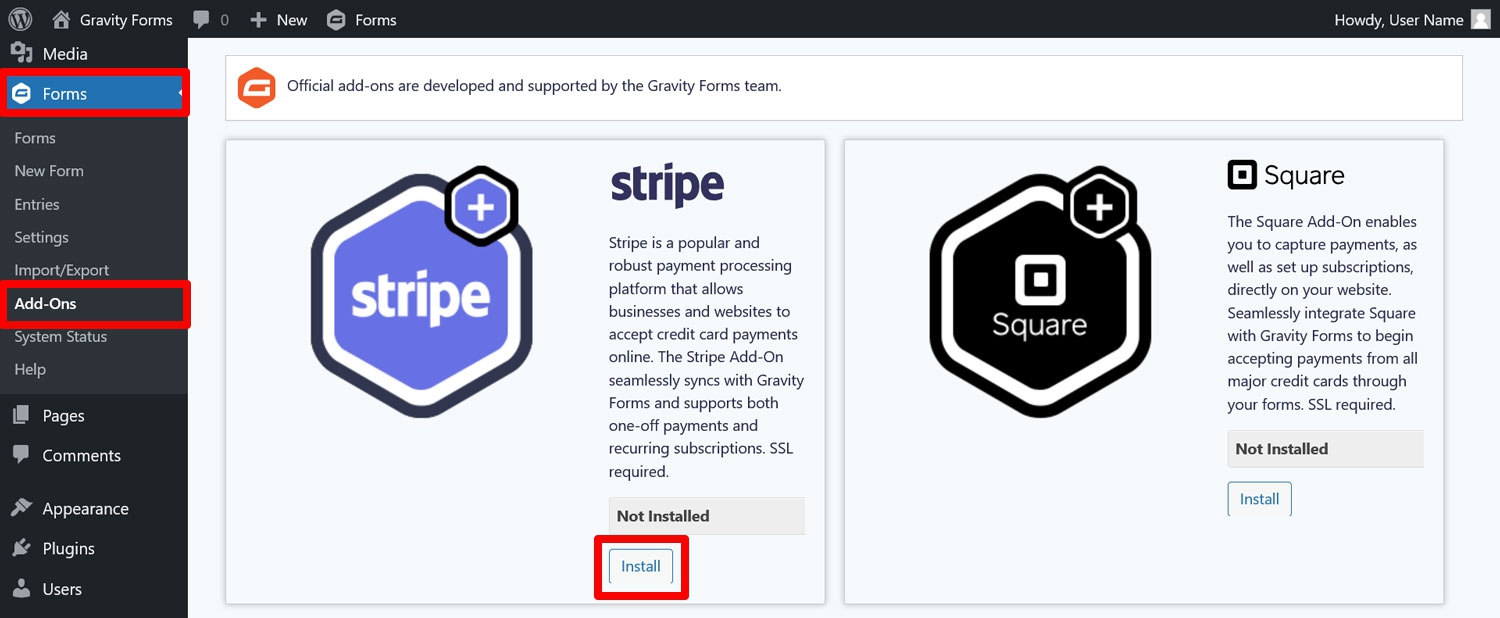Open New Form submenu item
Viewport: 1500px width, 618px height.
pyautogui.click(x=49, y=171)
